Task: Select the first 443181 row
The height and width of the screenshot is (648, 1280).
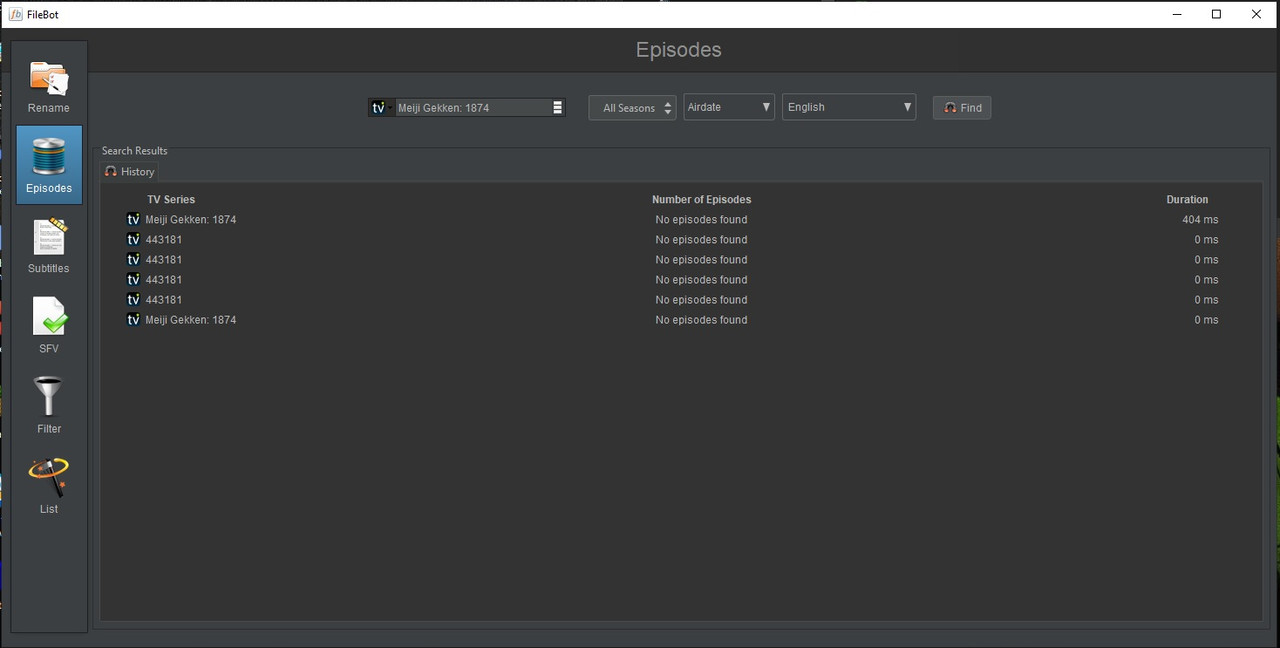Action: point(680,239)
